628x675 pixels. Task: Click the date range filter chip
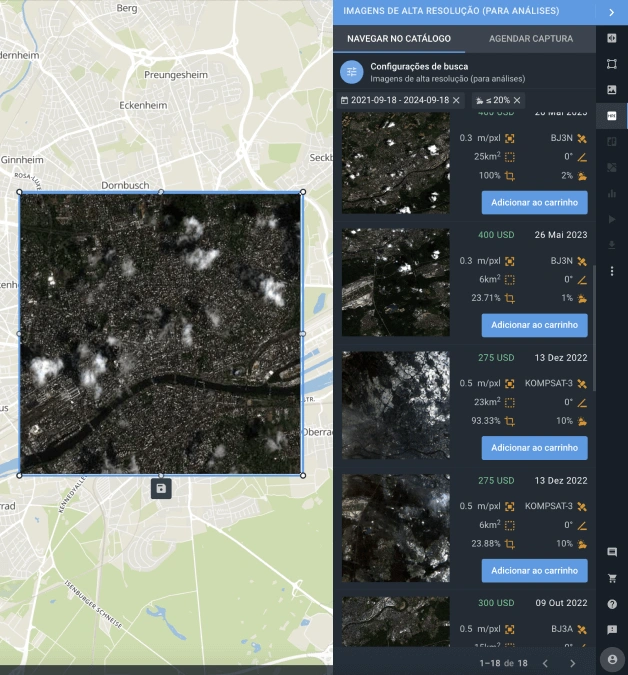(x=400, y=100)
